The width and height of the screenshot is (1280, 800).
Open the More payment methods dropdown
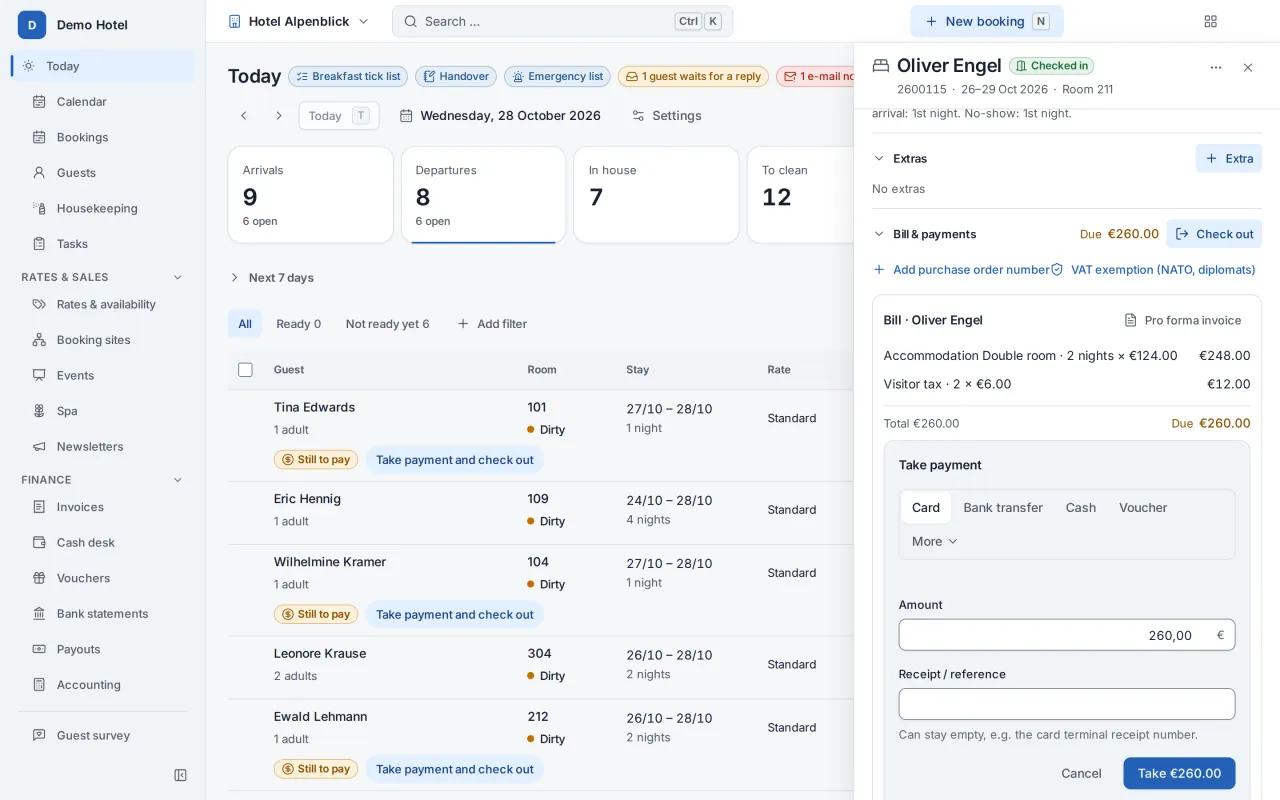[x=934, y=541]
